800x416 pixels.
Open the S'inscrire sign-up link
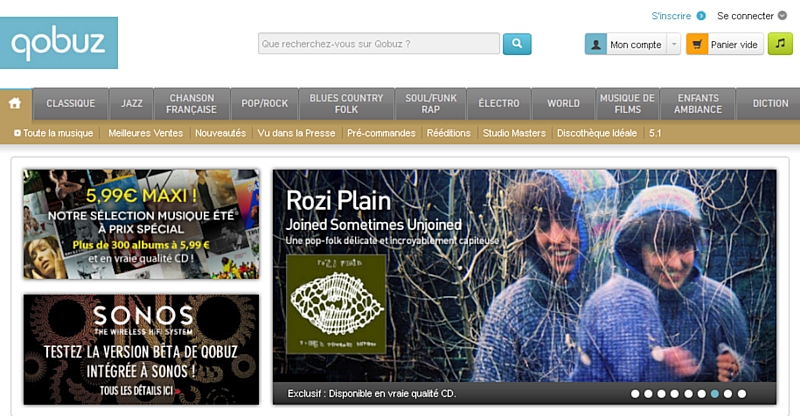tap(671, 16)
